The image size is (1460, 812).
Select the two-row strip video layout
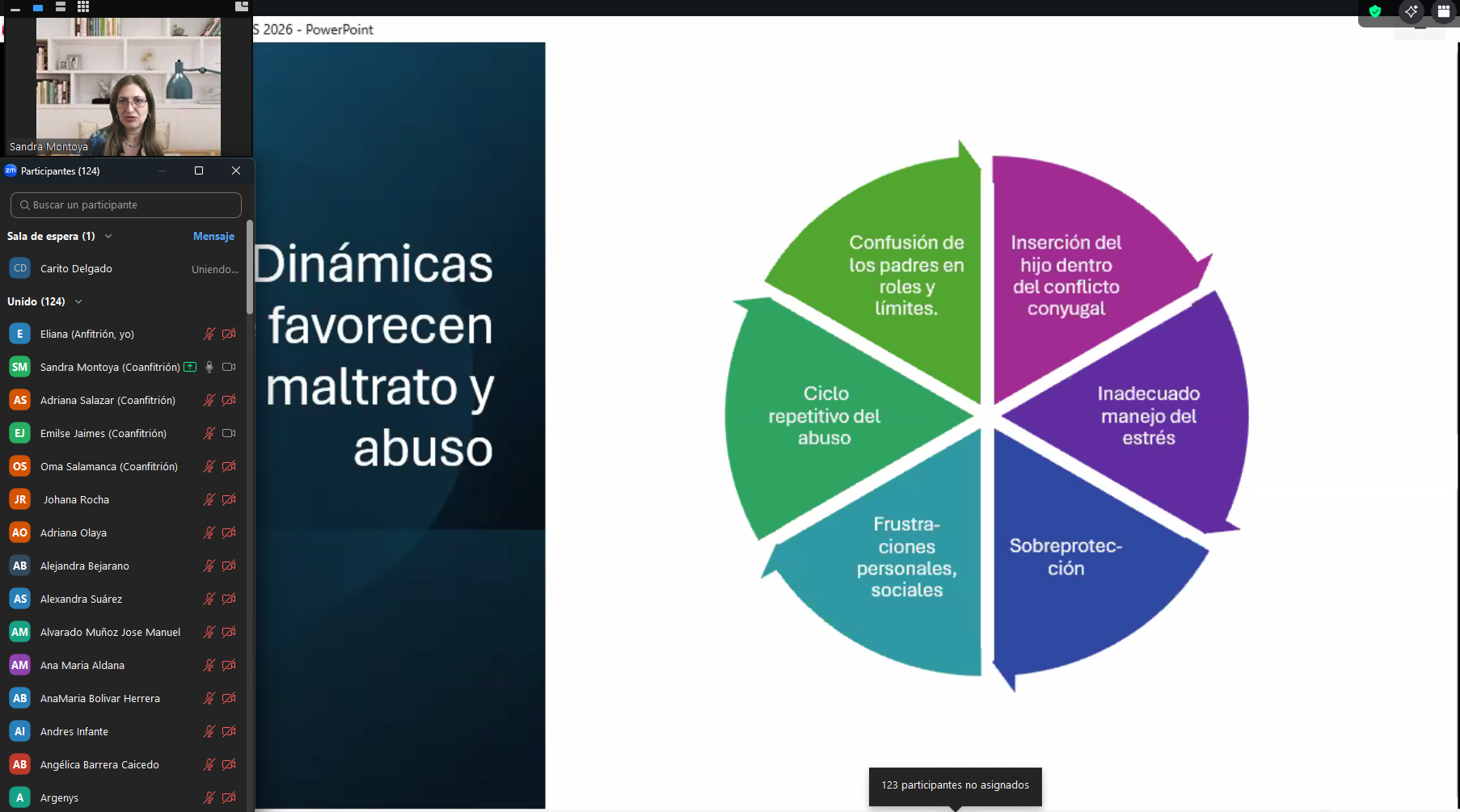[61, 6]
